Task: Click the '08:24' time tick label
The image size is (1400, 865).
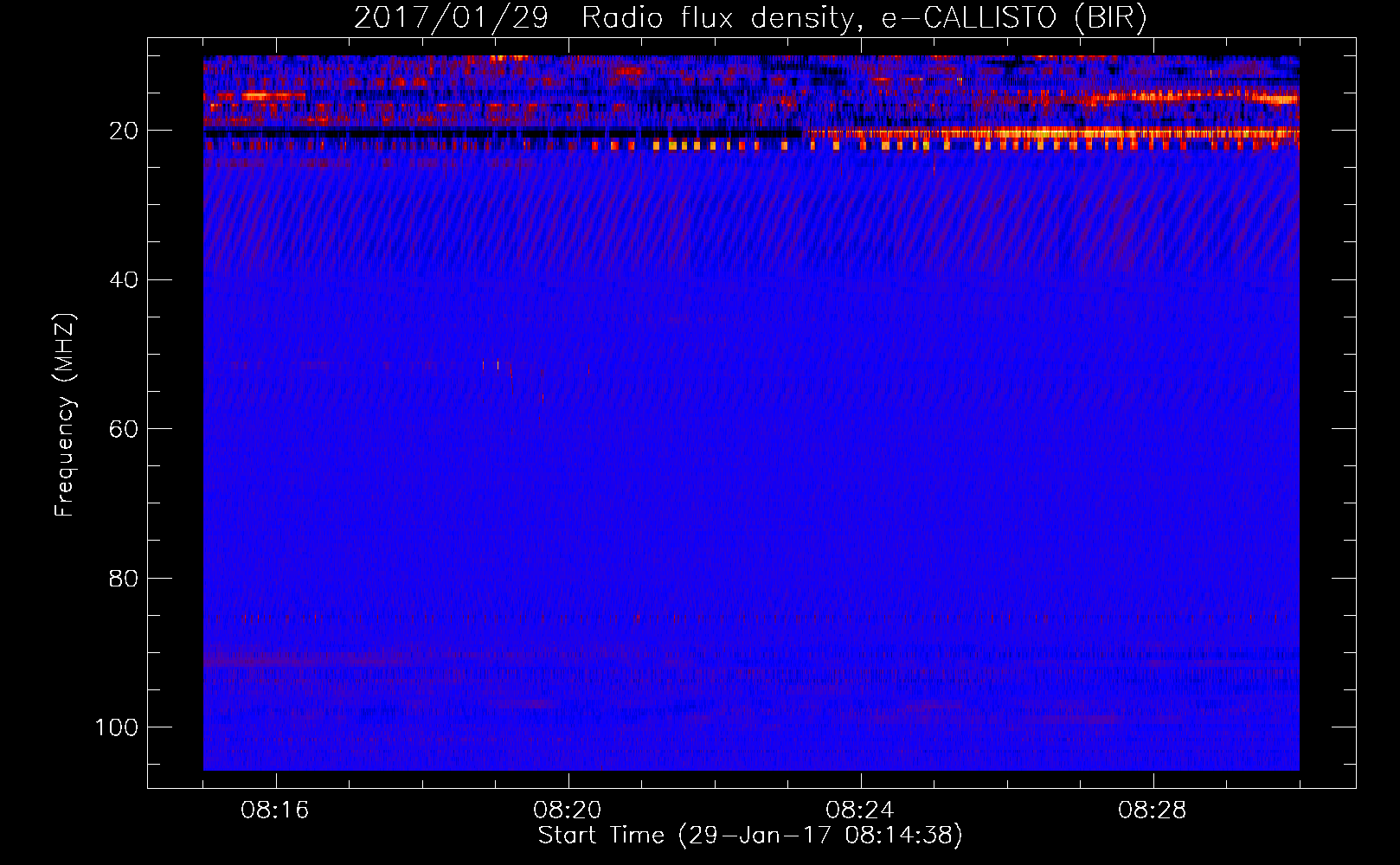Action: click(x=860, y=811)
